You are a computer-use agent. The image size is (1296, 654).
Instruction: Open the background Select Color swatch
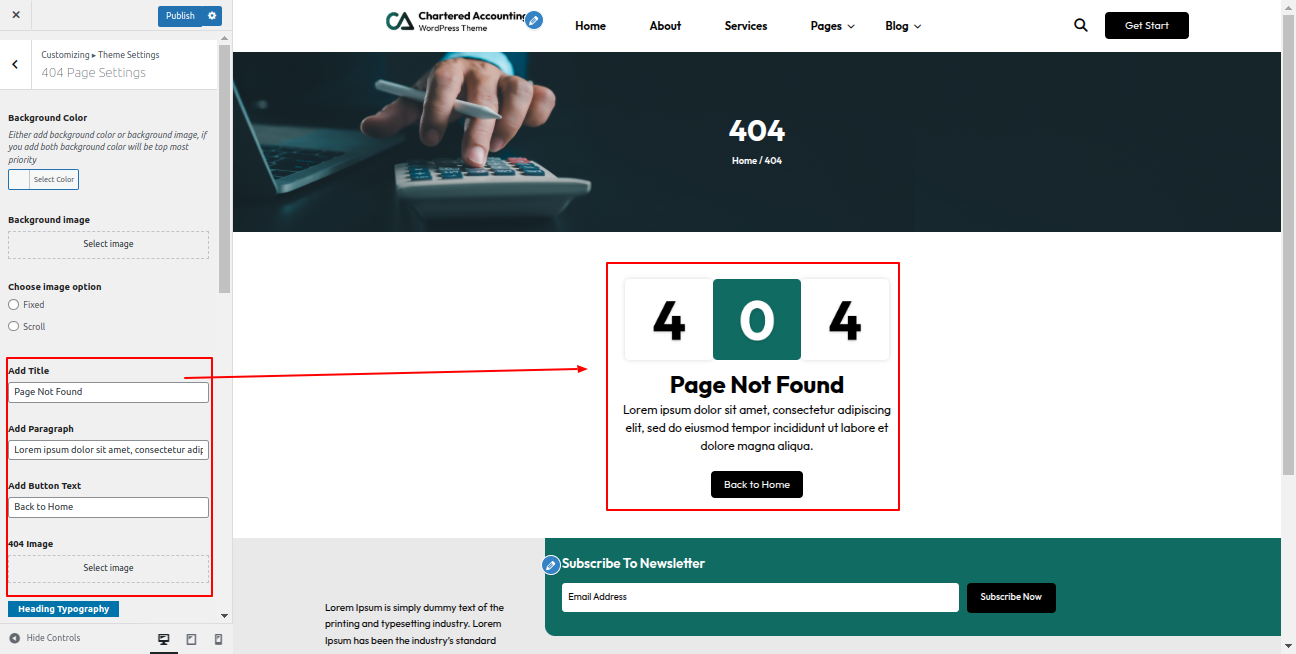click(43, 180)
